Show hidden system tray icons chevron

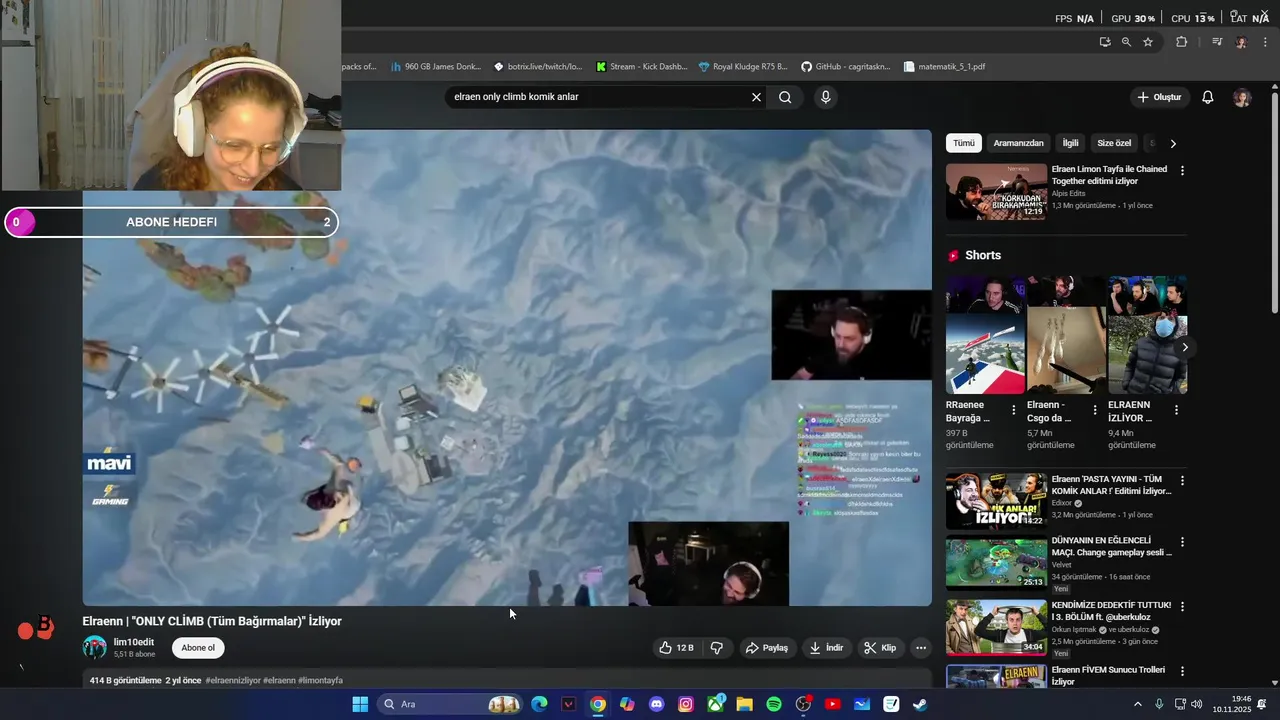1137,704
